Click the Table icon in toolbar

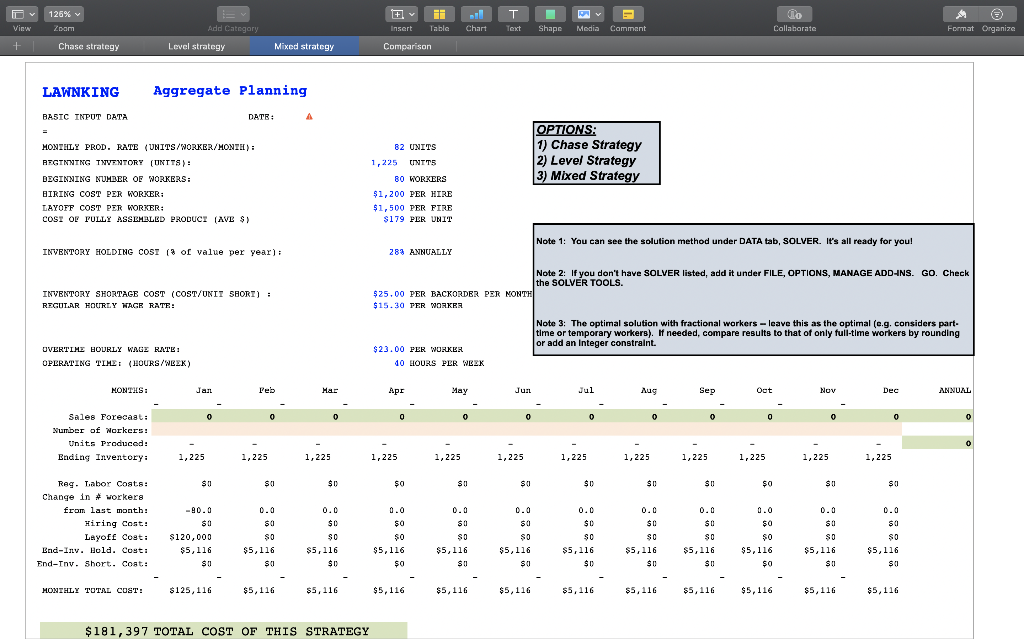(x=439, y=14)
